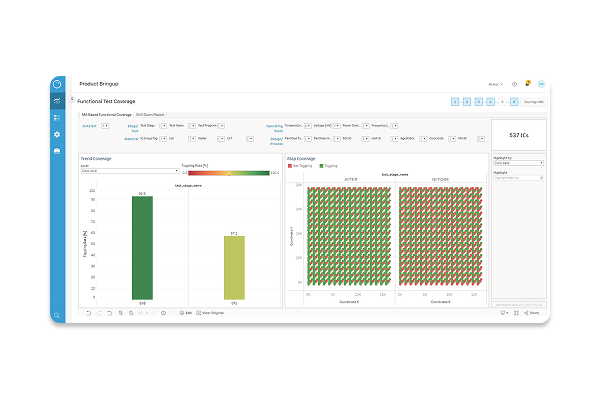Click the '537 ICs' count tile
The image size is (600, 400).
[x=519, y=135]
